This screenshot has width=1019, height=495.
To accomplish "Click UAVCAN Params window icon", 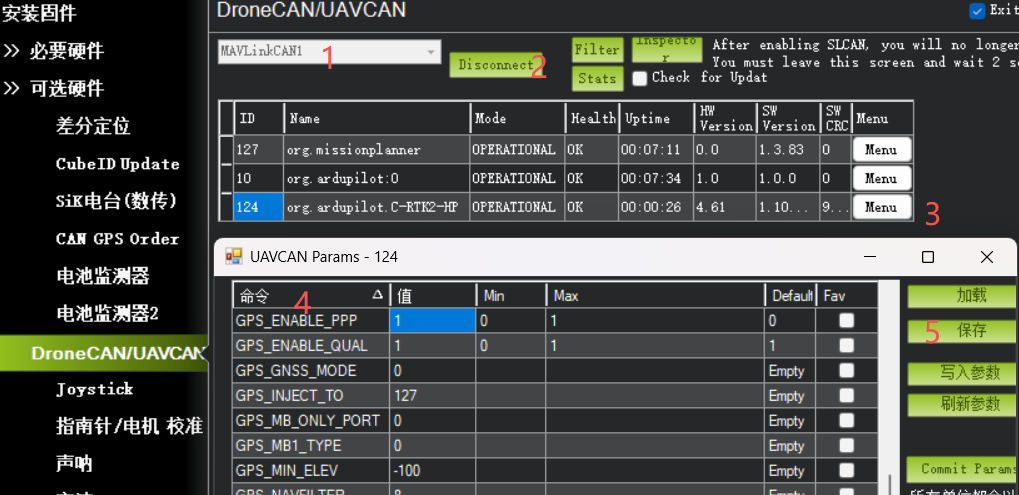I will pos(233,257).
